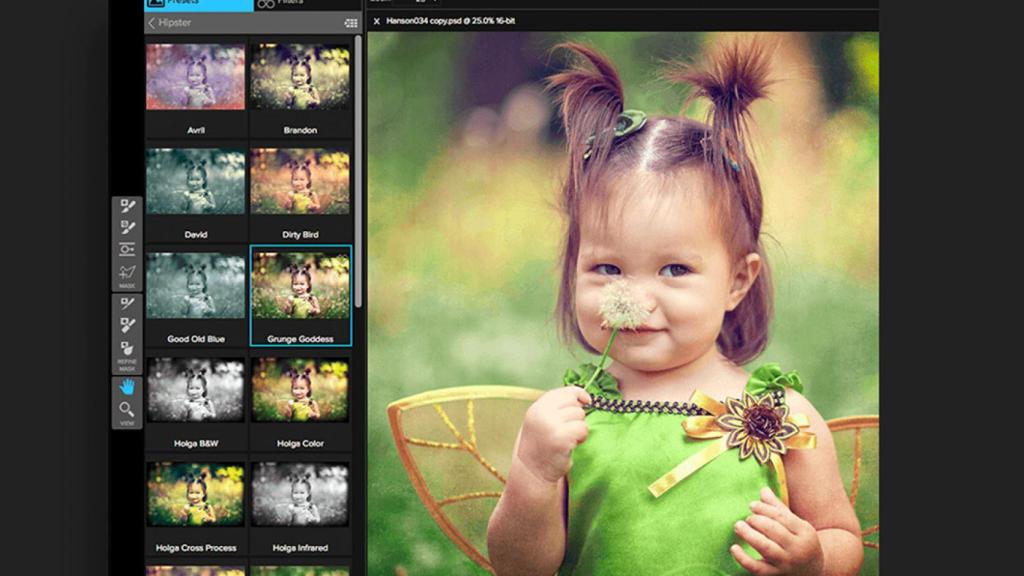The width and height of the screenshot is (1024, 576).
Task: Activate the Hand pan tool
Action: coord(127,387)
